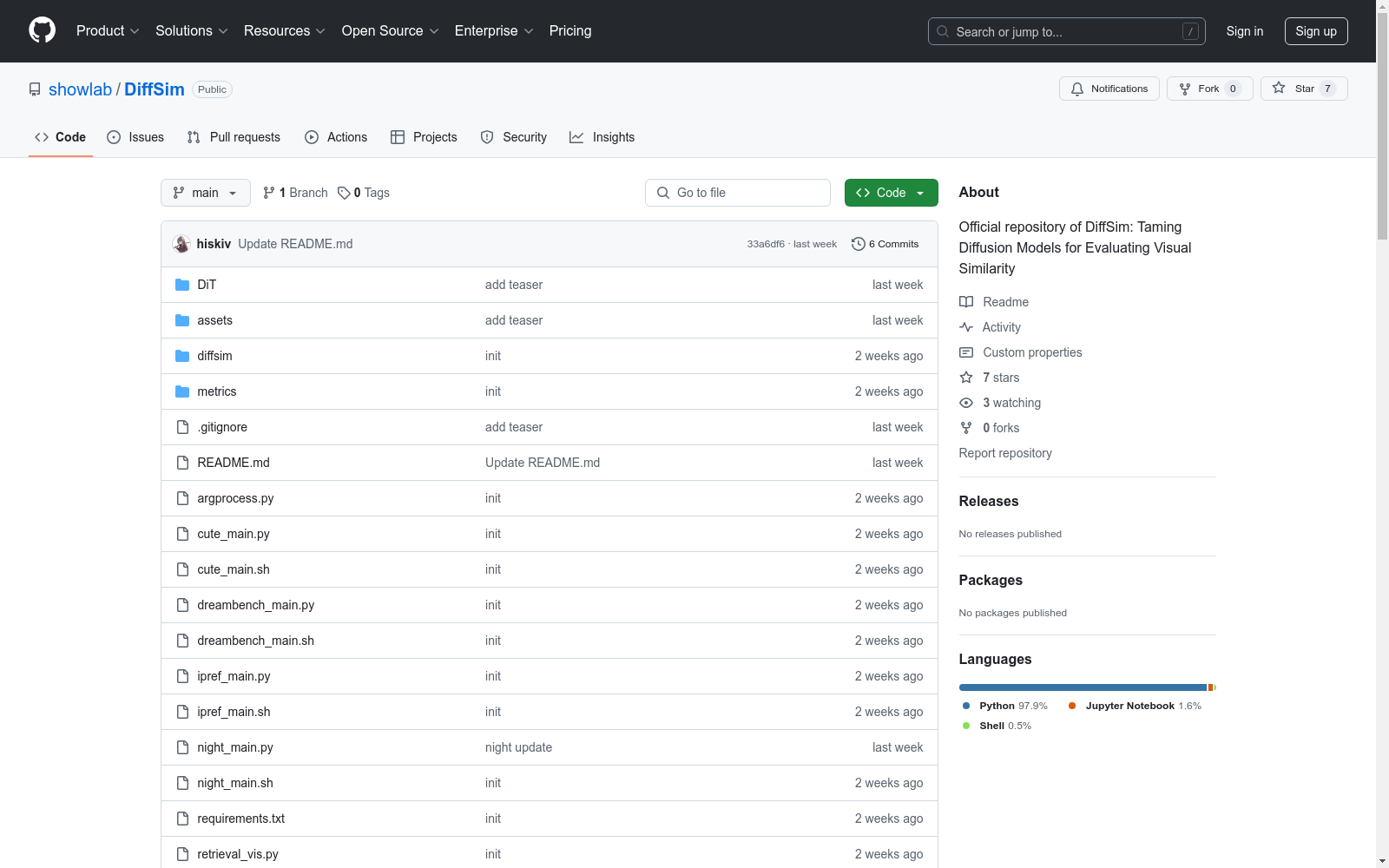Click the branch icon beside 1 Branch
Image resolution: width=1389 pixels, height=868 pixels.
click(x=269, y=193)
